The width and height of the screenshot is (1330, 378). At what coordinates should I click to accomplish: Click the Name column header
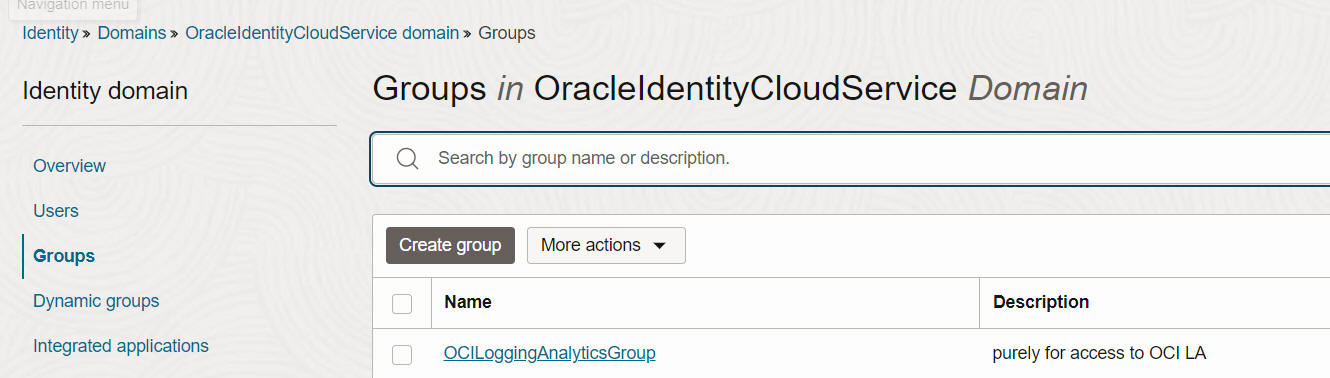[x=468, y=302]
